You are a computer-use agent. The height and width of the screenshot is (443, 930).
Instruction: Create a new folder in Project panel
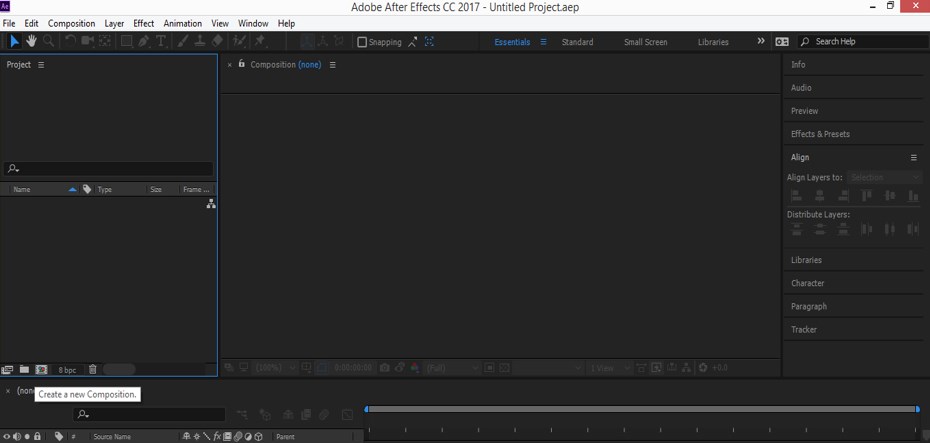click(x=24, y=369)
